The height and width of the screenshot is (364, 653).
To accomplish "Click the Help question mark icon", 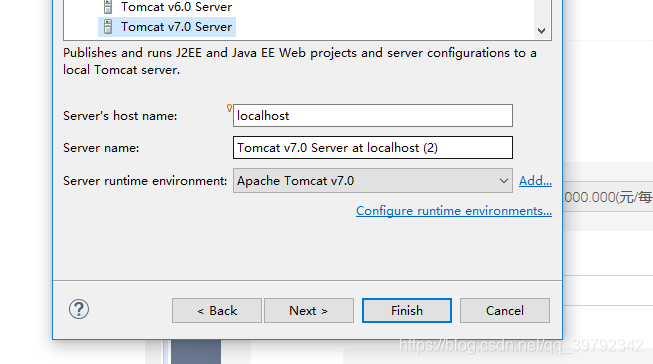I will click(x=79, y=309).
